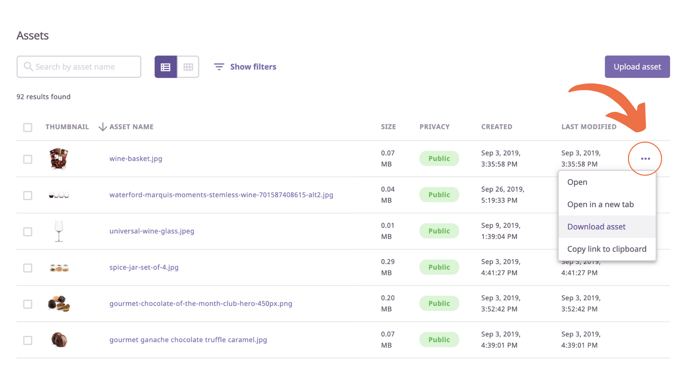688x387 pixels.
Task: Click Public badge in wine-basket.jpg row
Action: coord(439,158)
